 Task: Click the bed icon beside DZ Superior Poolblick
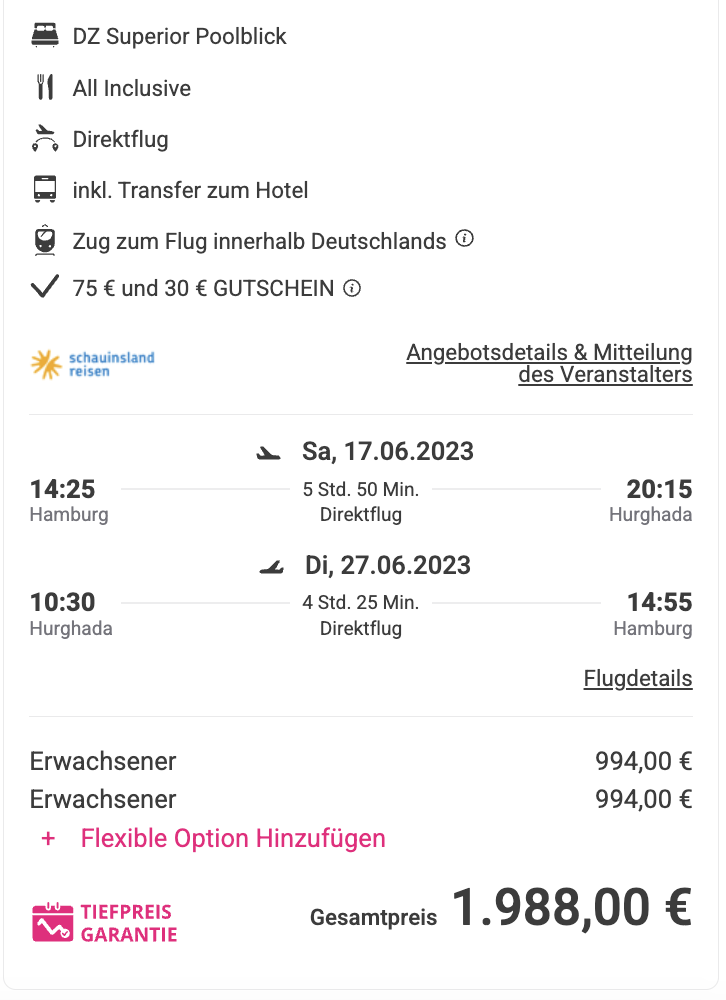click(x=45, y=35)
